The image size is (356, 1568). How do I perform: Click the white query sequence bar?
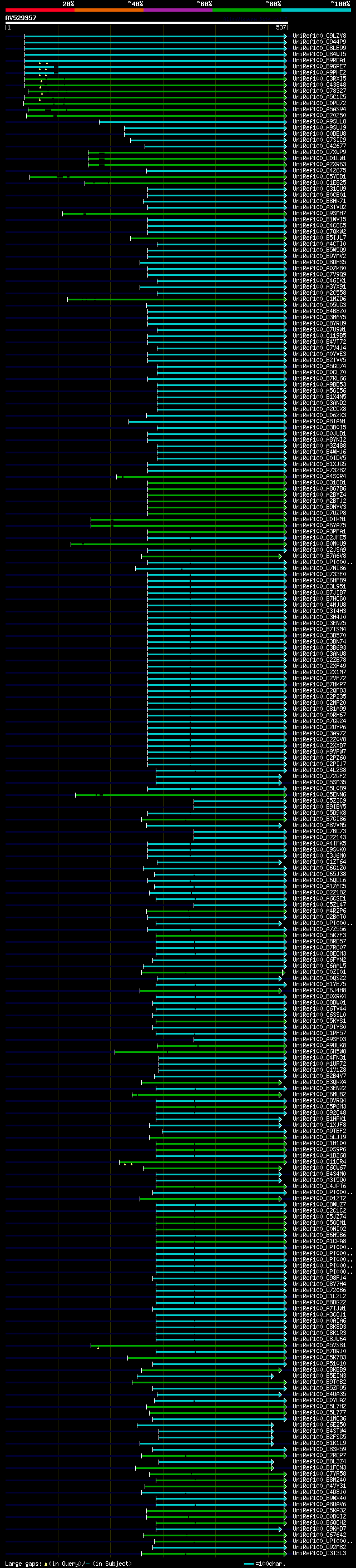pyautogui.click(x=147, y=23)
